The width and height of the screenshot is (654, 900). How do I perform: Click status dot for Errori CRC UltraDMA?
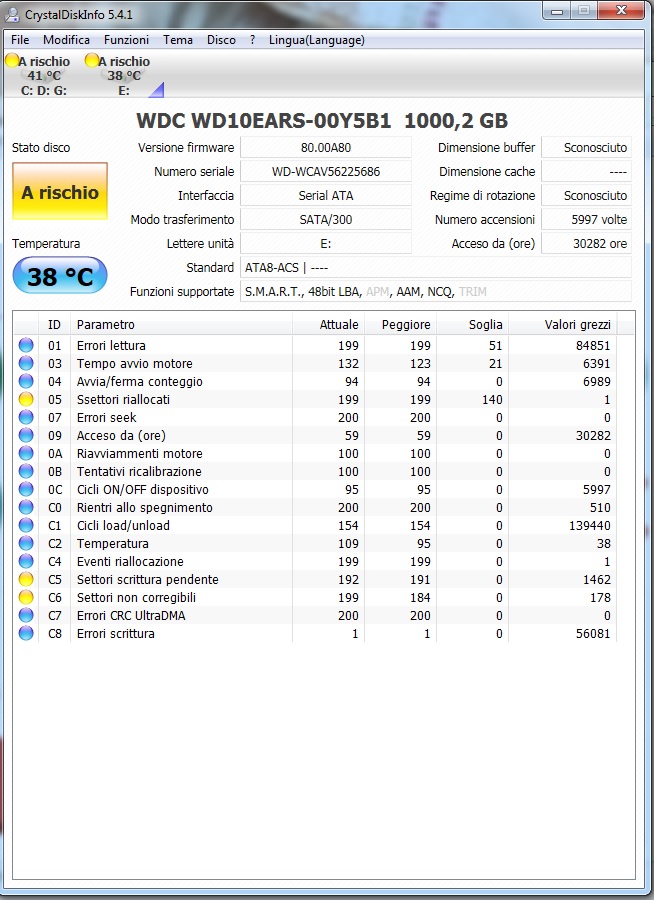click(26, 615)
